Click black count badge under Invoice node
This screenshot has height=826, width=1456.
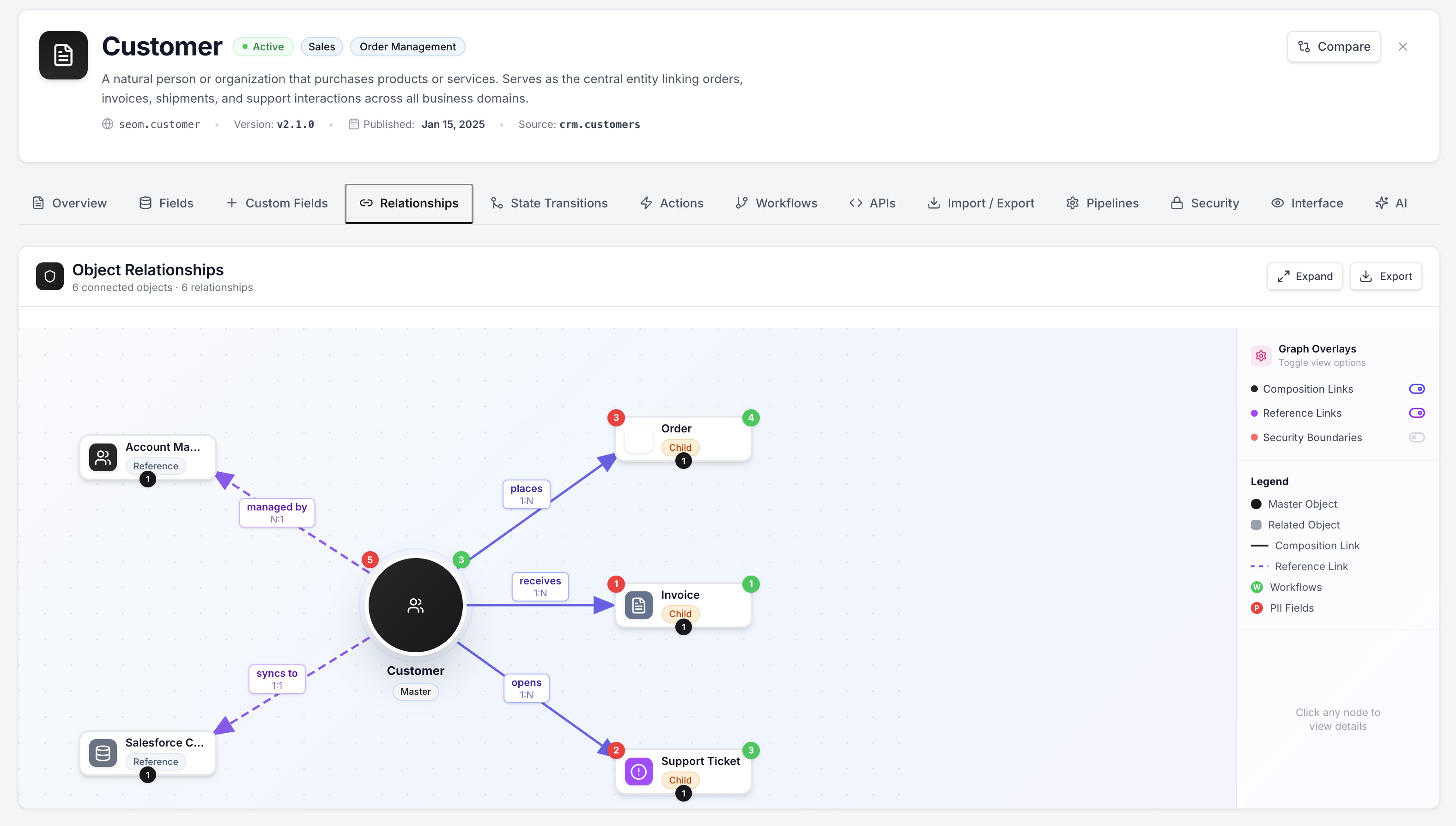(684, 627)
